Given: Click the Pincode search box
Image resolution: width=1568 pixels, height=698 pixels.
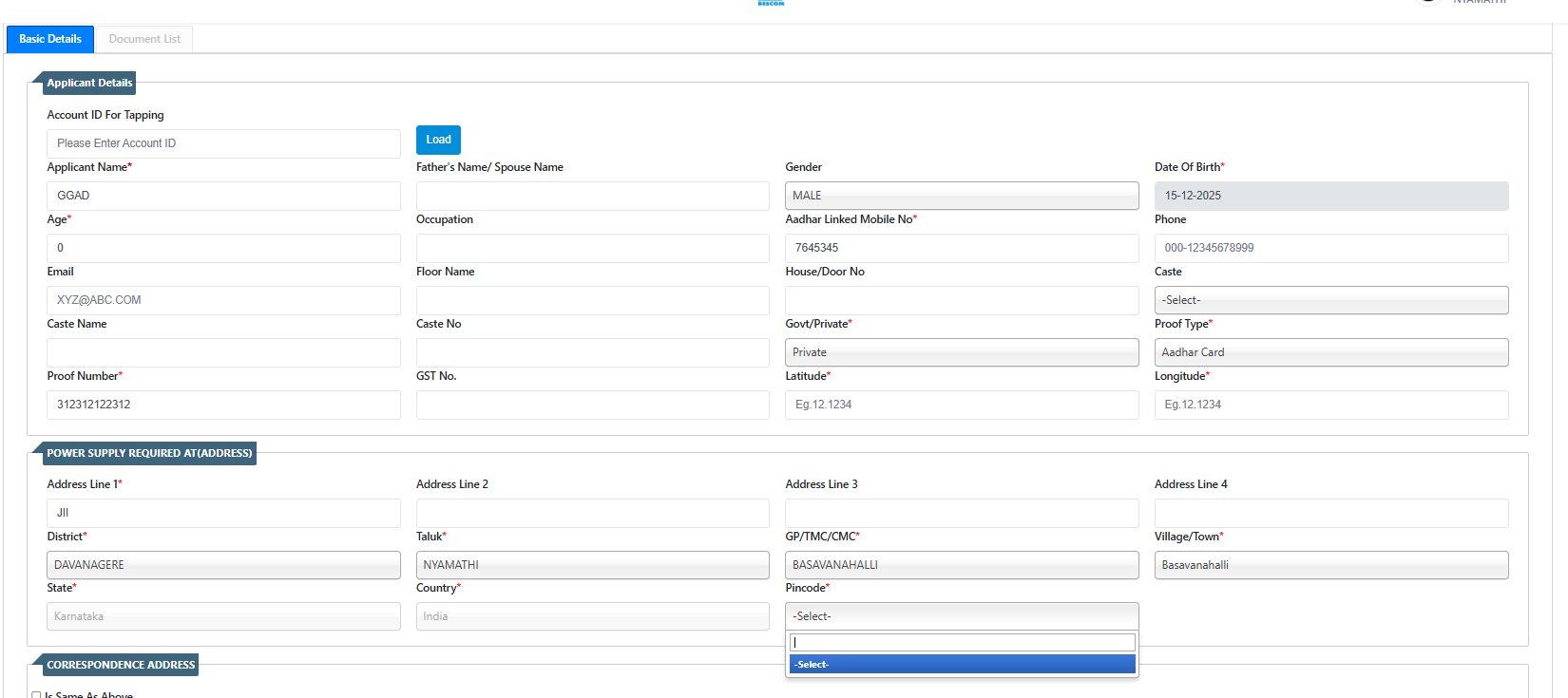Looking at the screenshot, I should pyautogui.click(x=962, y=643).
